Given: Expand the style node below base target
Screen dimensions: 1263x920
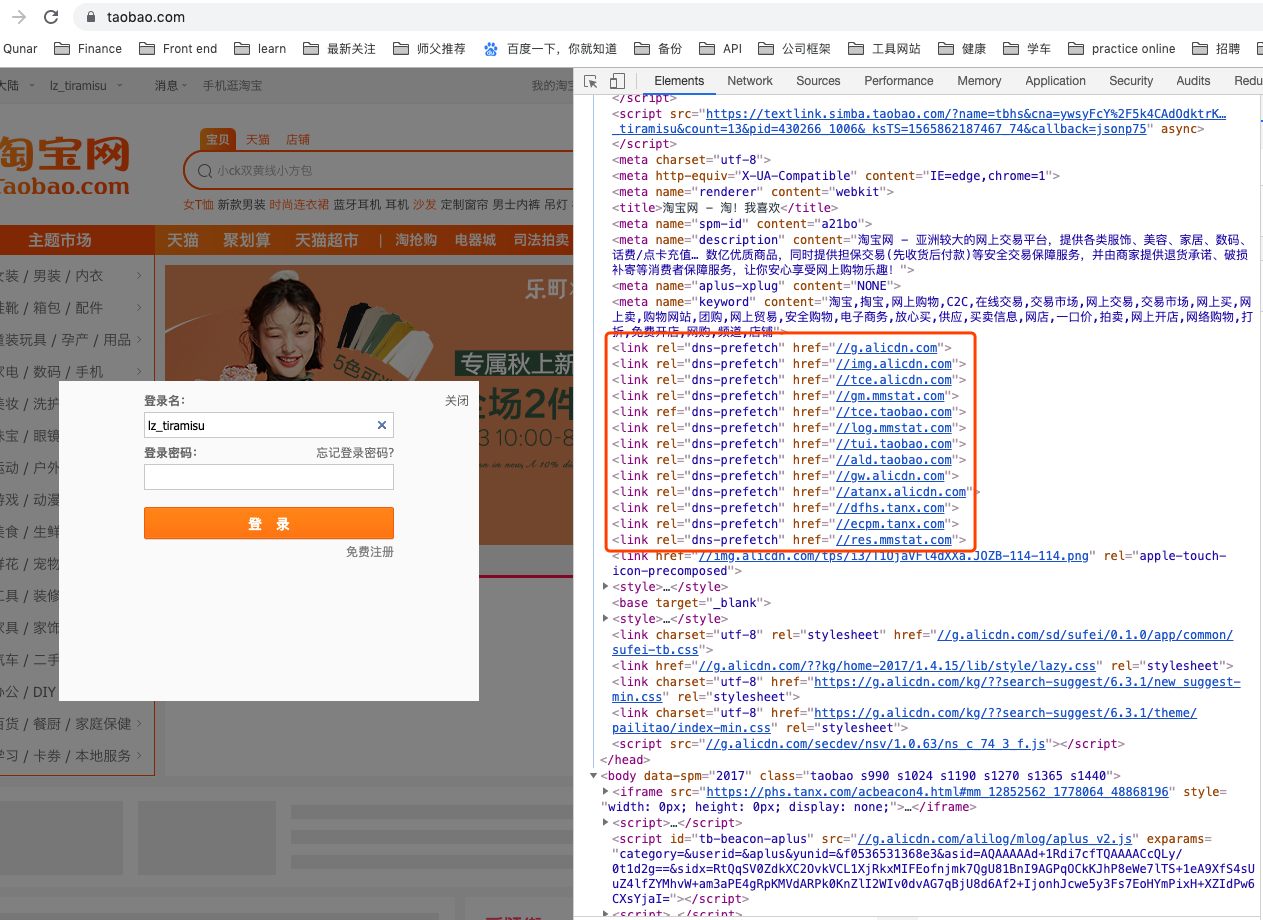Looking at the screenshot, I should 606,619.
